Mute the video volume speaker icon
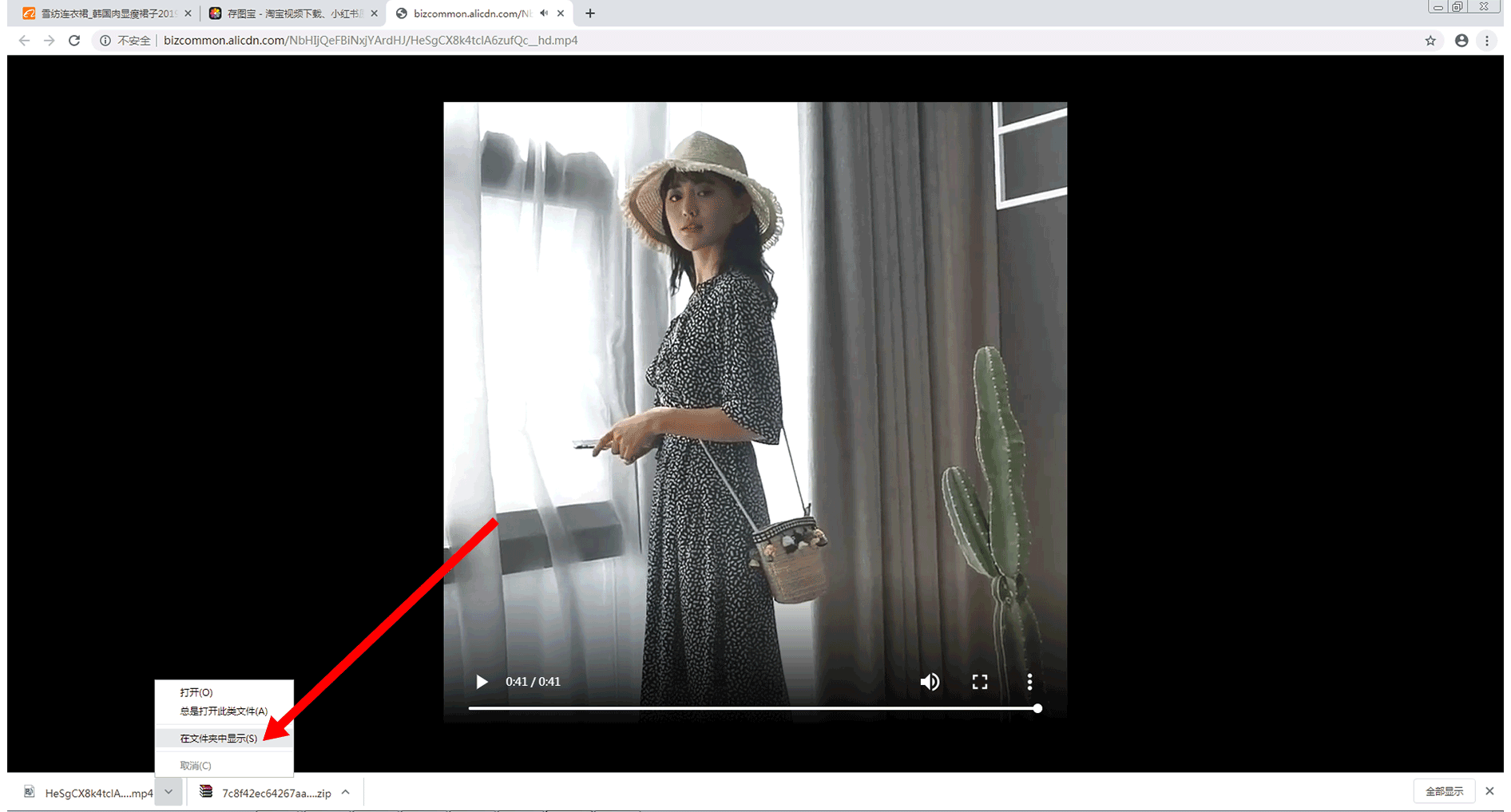This screenshot has width=1511, height=812. [930, 682]
